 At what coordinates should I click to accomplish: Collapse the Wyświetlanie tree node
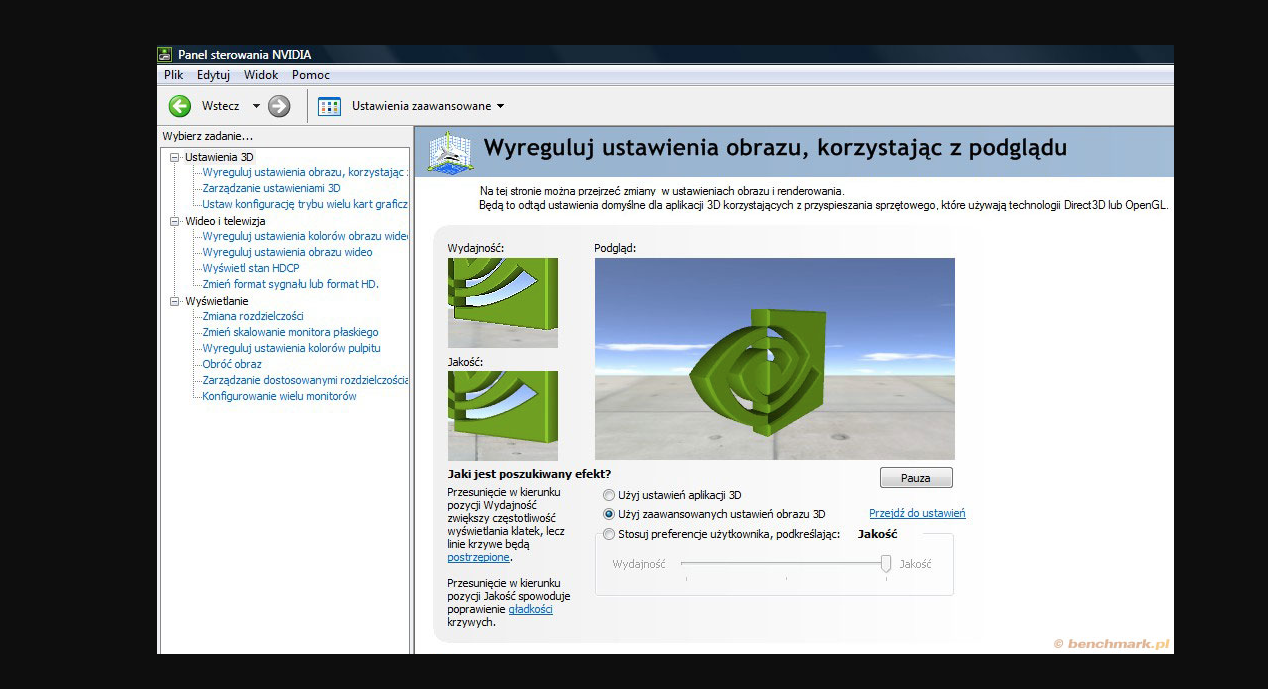click(x=175, y=301)
